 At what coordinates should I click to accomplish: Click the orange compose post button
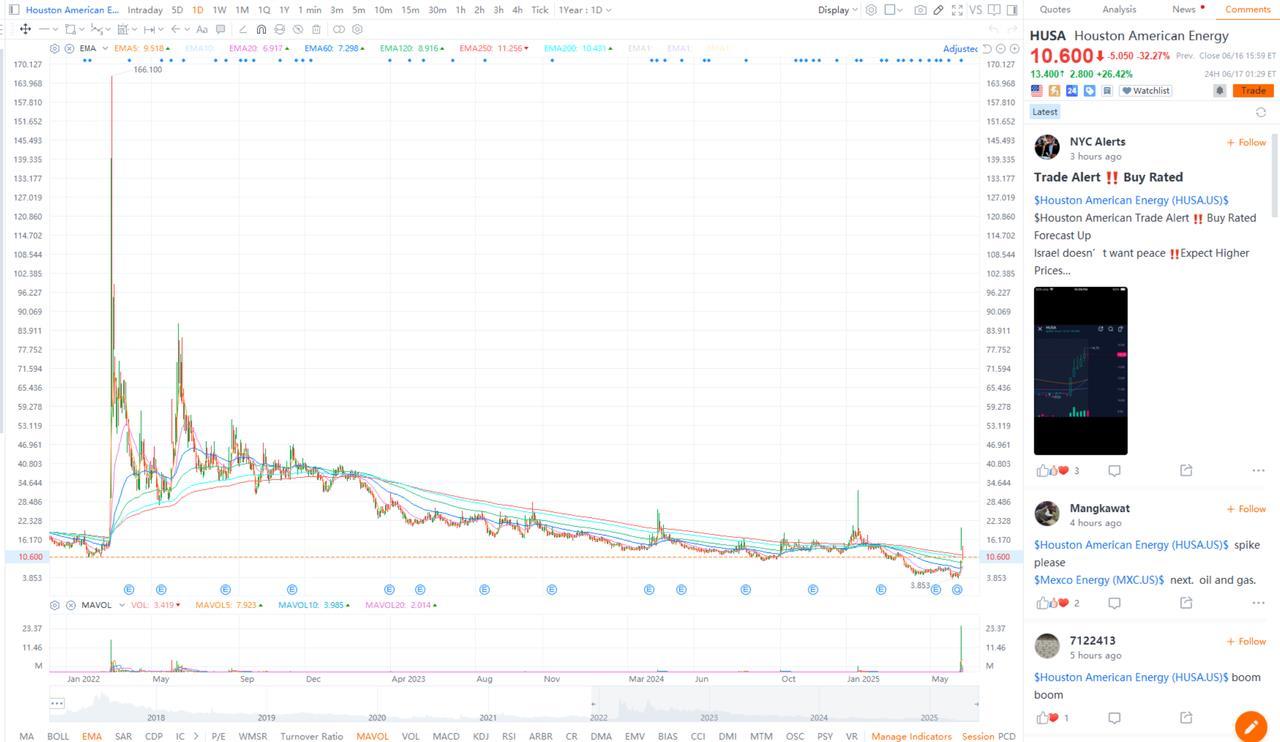click(x=1250, y=725)
